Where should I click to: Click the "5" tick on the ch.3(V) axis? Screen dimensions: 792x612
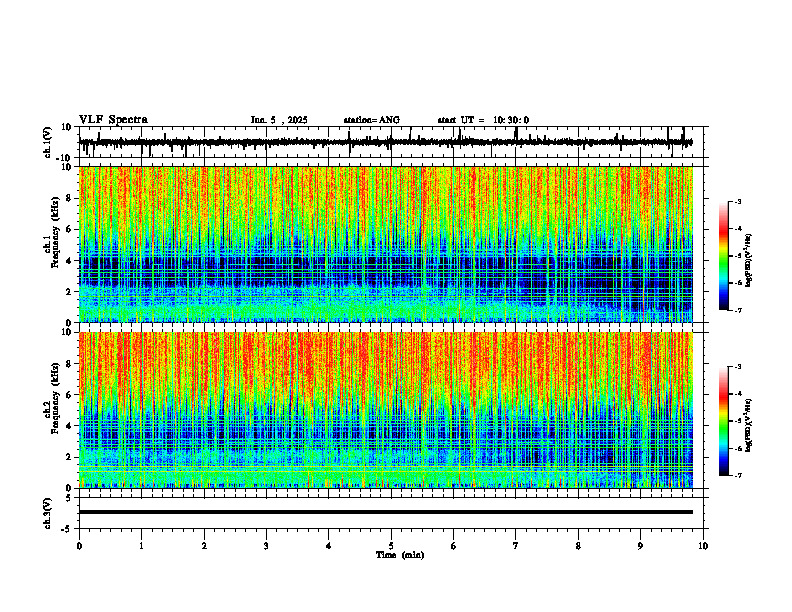[x=69, y=497]
